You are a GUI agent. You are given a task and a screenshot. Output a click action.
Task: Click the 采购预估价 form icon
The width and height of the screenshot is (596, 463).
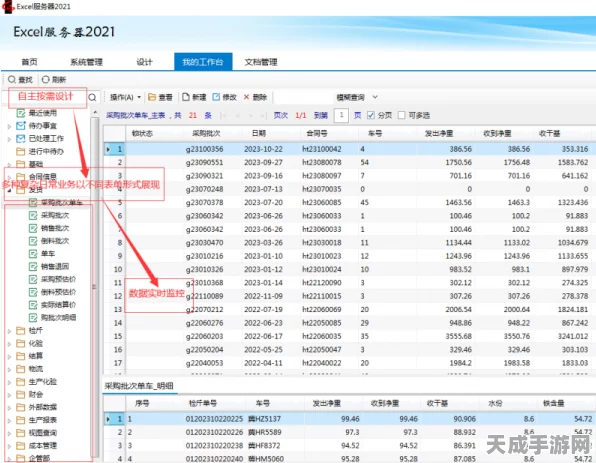pyautogui.click(x=33, y=279)
